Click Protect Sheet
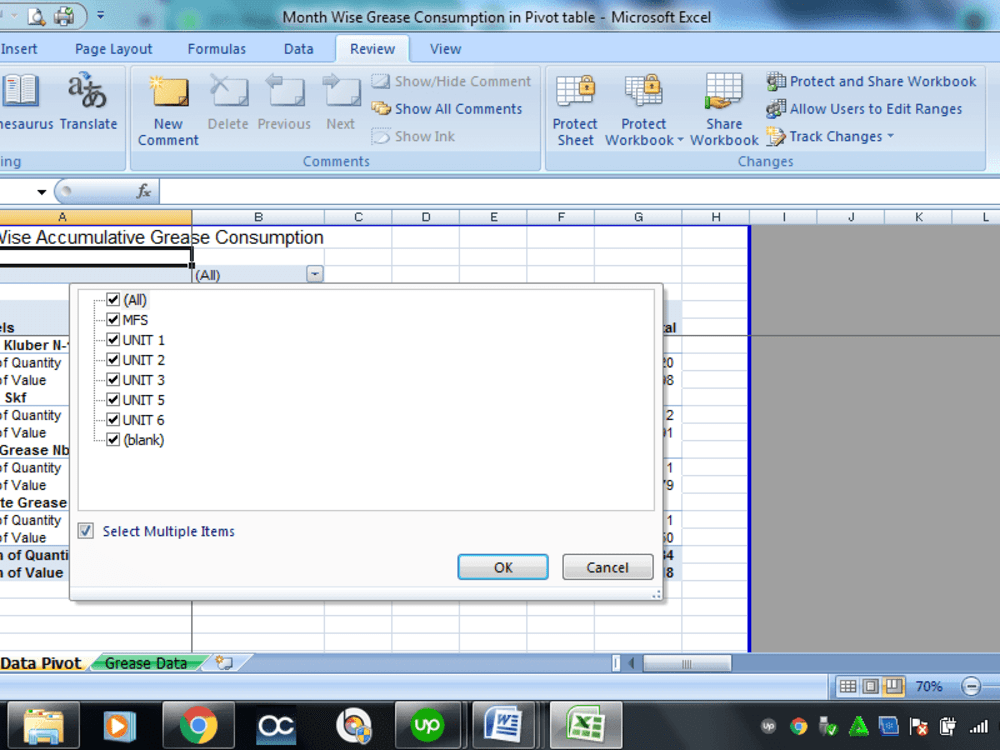The width and height of the screenshot is (1000, 750). click(x=575, y=110)
